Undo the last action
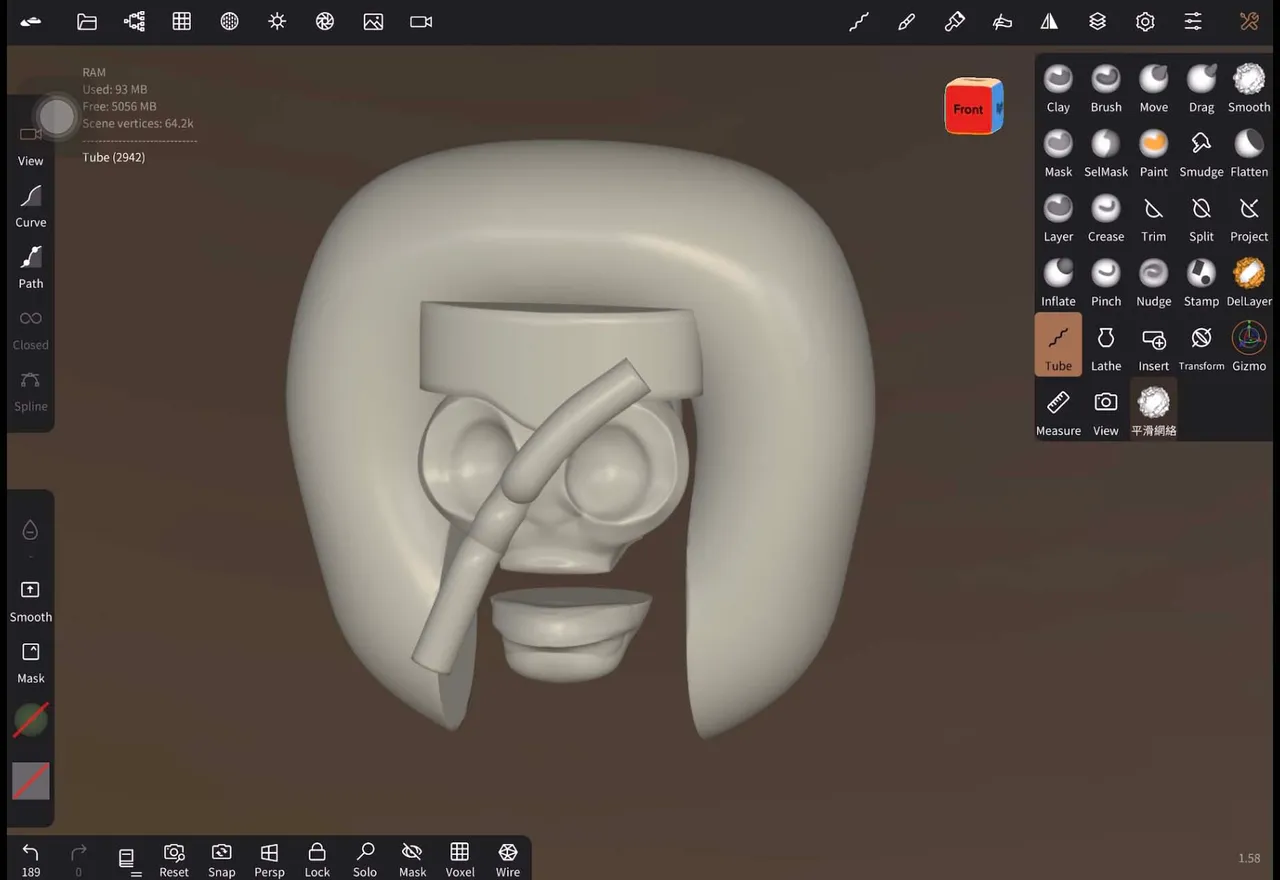 coord(31,859)
